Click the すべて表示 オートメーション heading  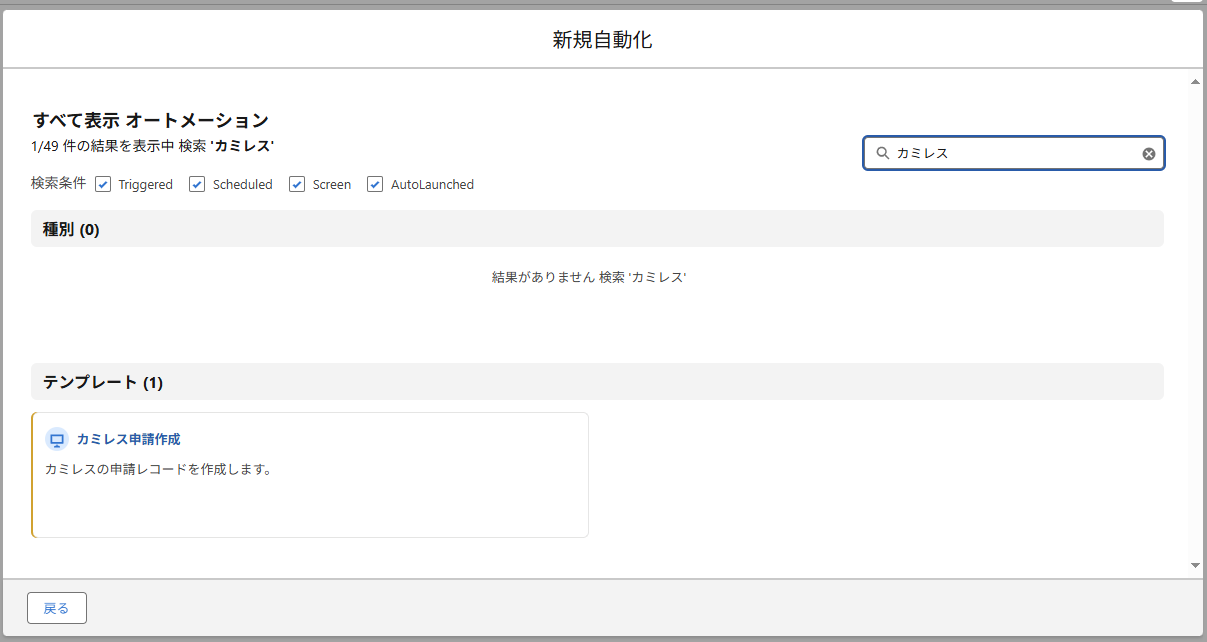point(150,120)
